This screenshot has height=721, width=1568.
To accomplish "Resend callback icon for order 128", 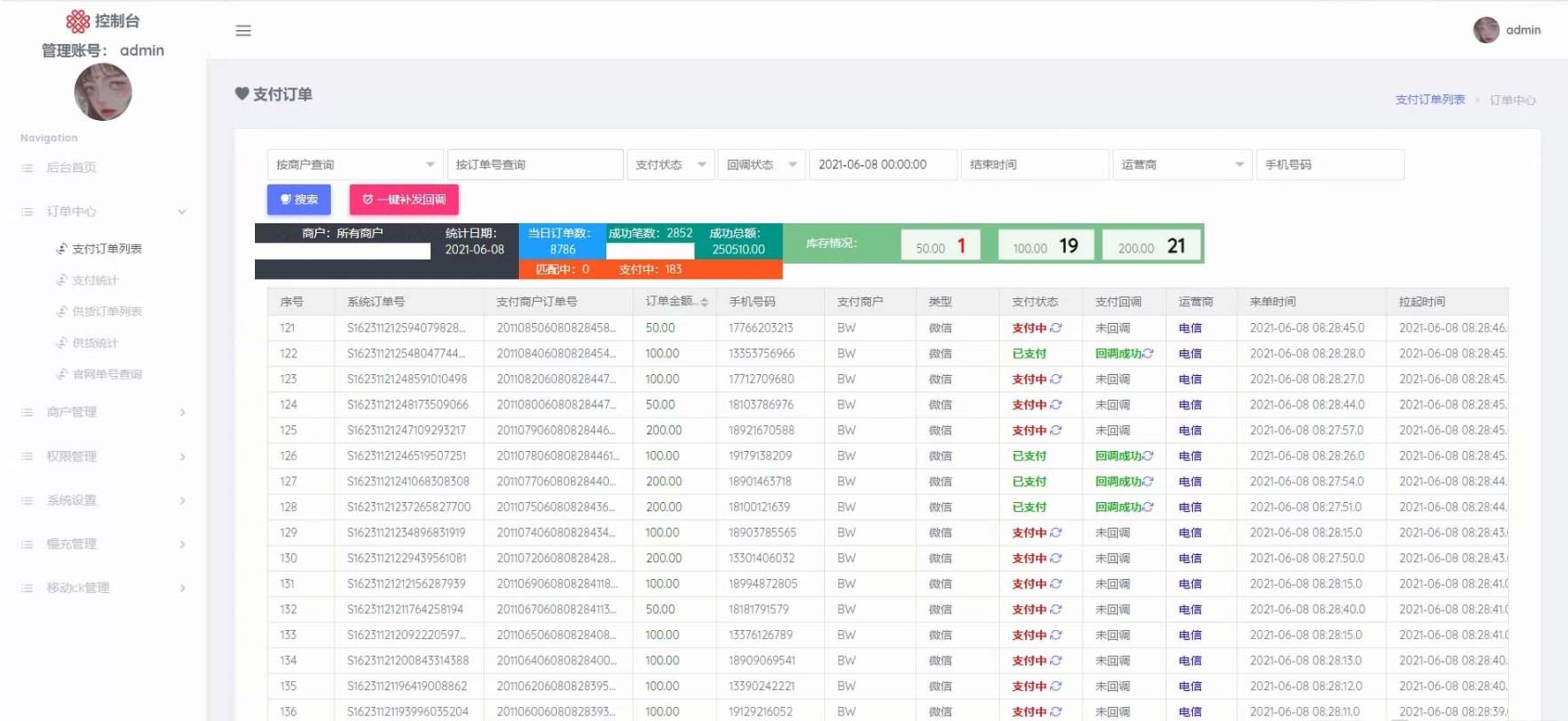I will [x=1148, y=507].
